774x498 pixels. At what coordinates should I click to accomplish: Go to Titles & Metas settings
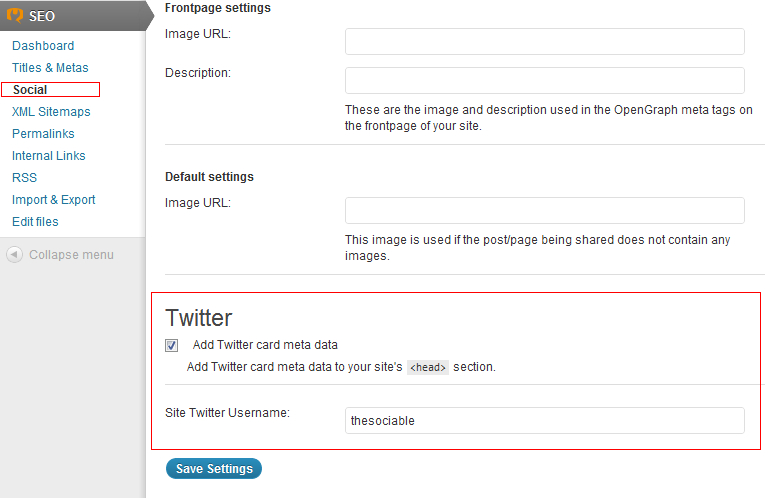(50, 68)
